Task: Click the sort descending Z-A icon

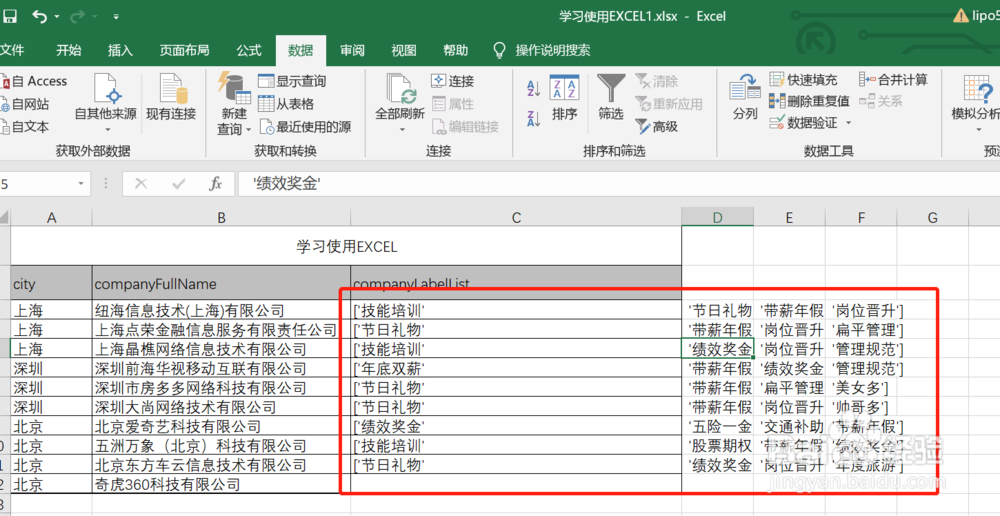Action: point(534,119)
